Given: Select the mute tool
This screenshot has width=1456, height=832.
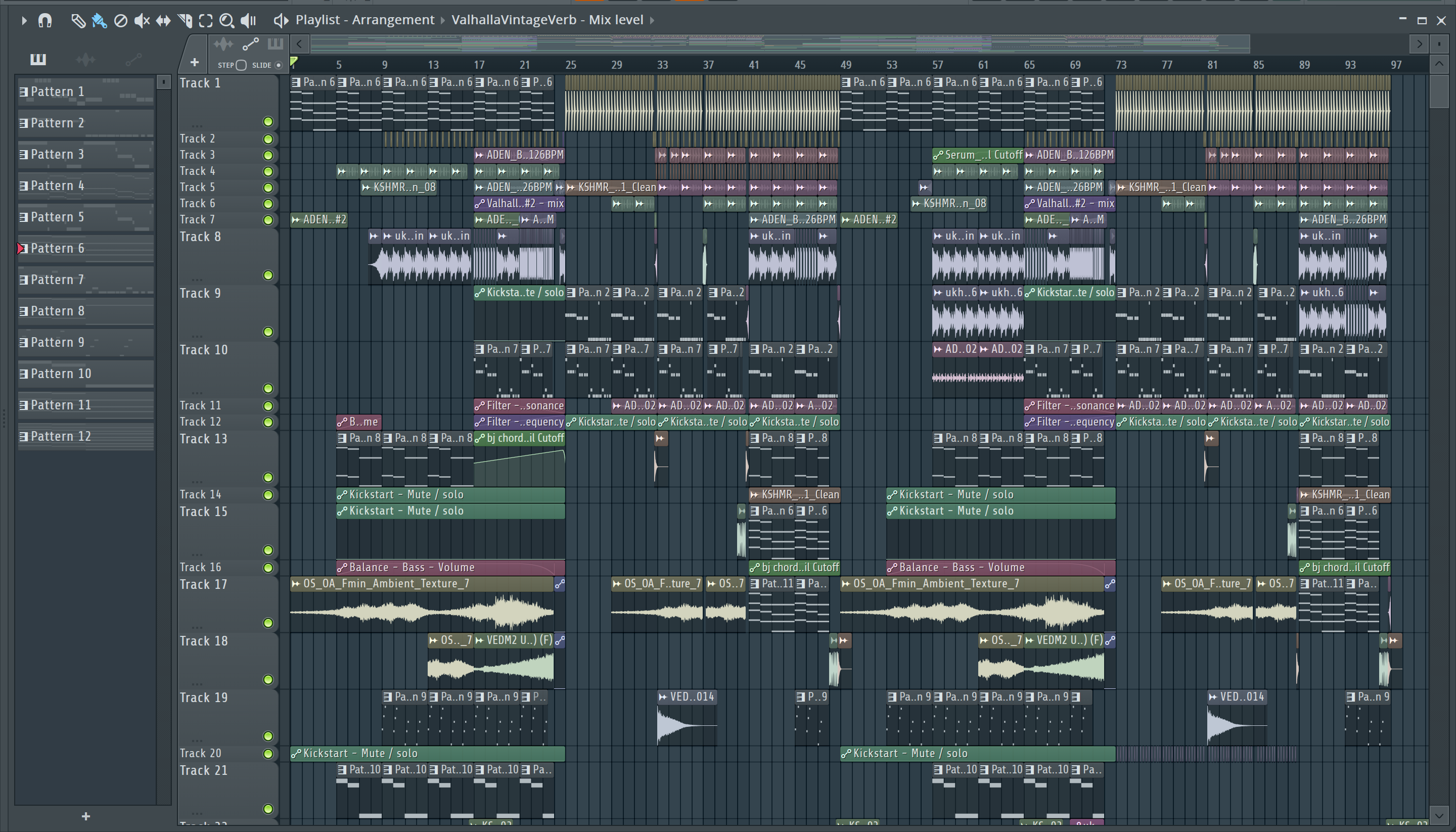Looking at the screenshot, I should point(142,21).
